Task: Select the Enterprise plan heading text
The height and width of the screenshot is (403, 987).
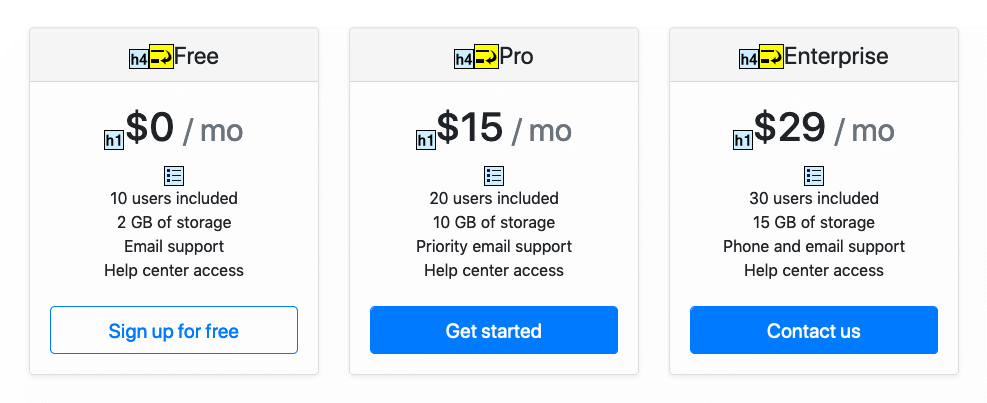Action: (836, 57)
